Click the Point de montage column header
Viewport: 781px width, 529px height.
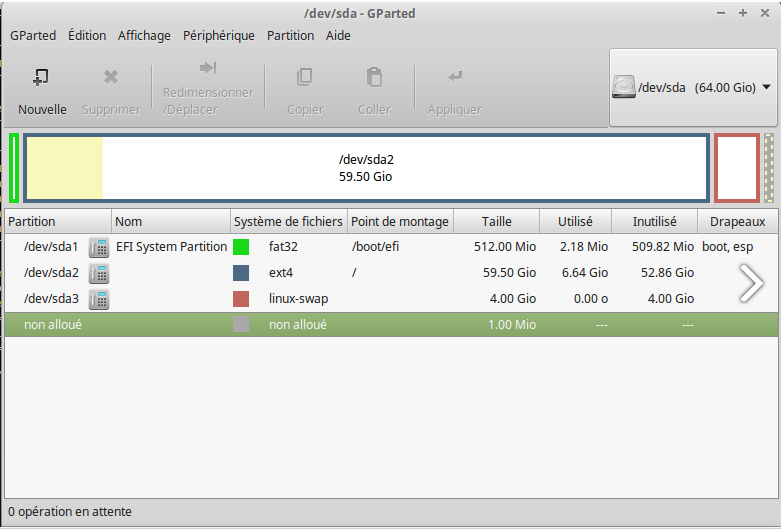pos(400,221)
